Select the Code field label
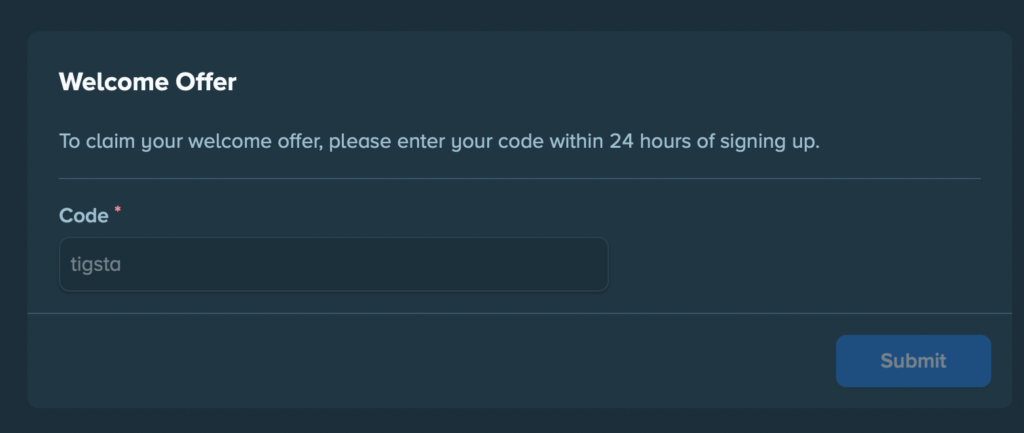The image size is (1024, 433). [84, 216]
